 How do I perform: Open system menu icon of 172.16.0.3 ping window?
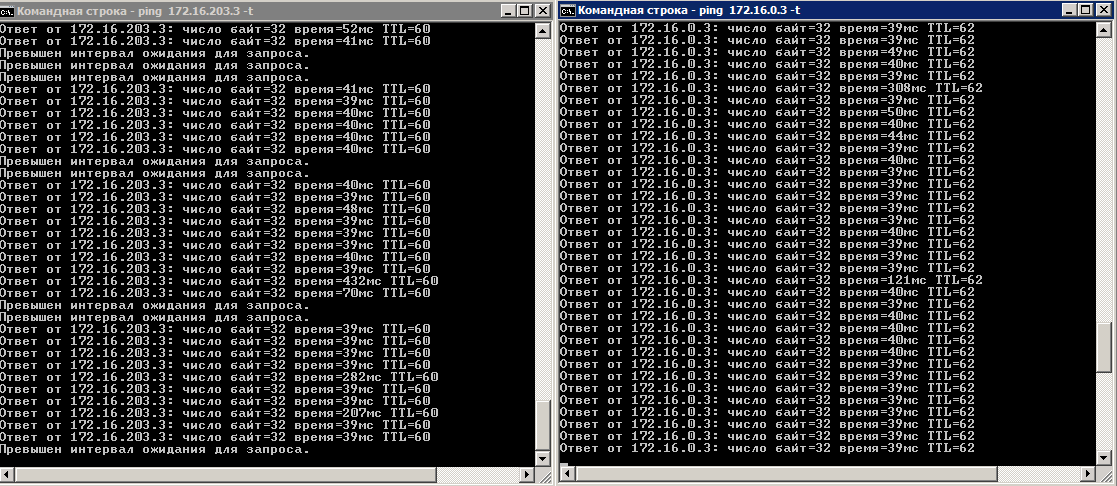[x=568, y=10]
